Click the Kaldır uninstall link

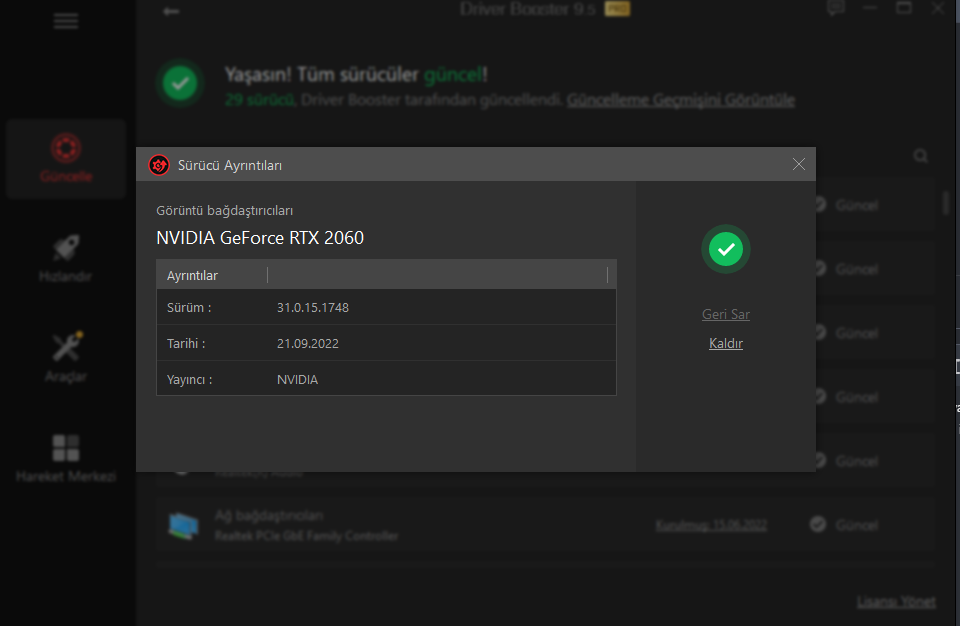(x=726, y=344)
